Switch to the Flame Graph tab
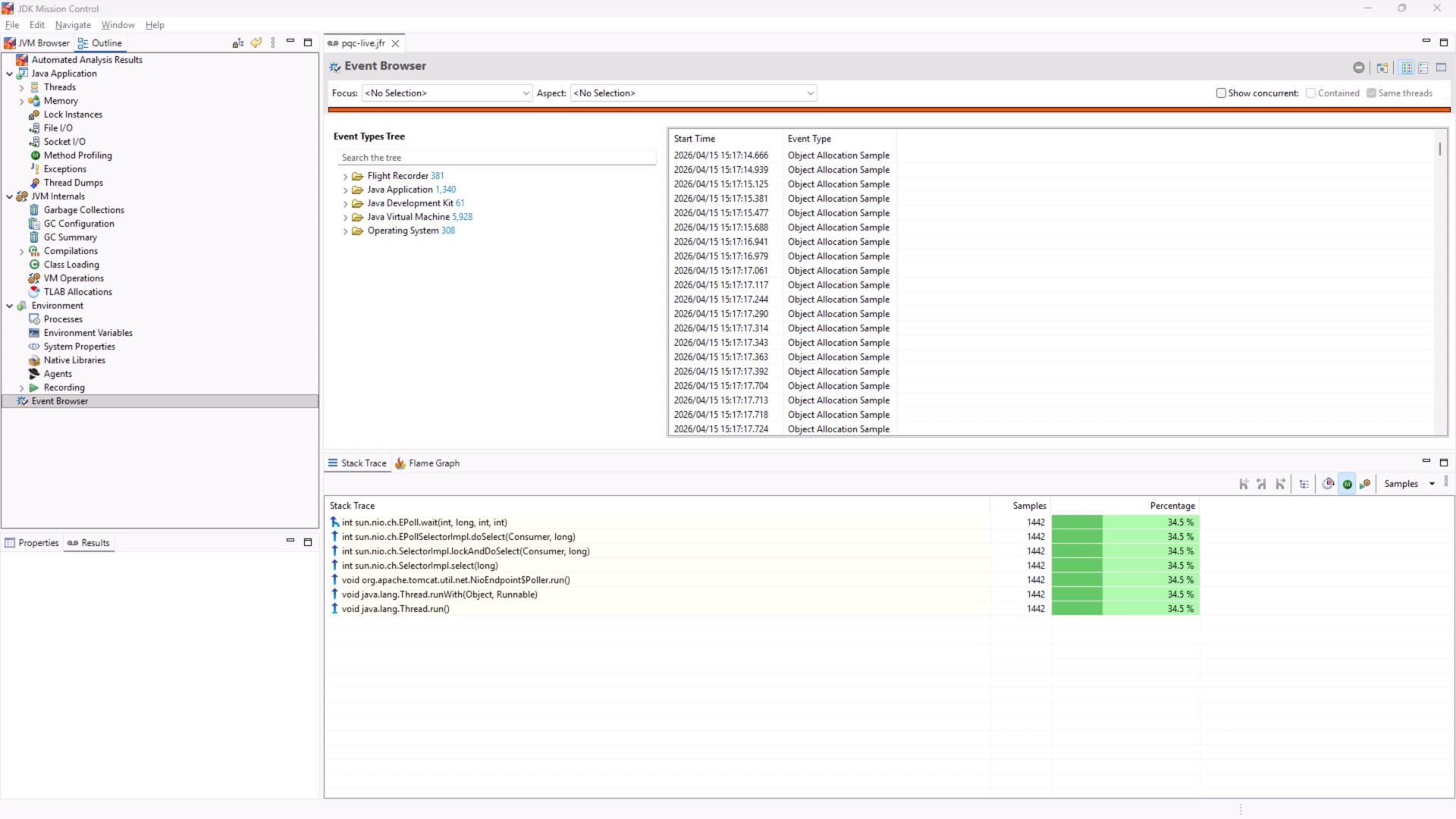Screen dimensions: 1456x819 [x=427, y=463]
